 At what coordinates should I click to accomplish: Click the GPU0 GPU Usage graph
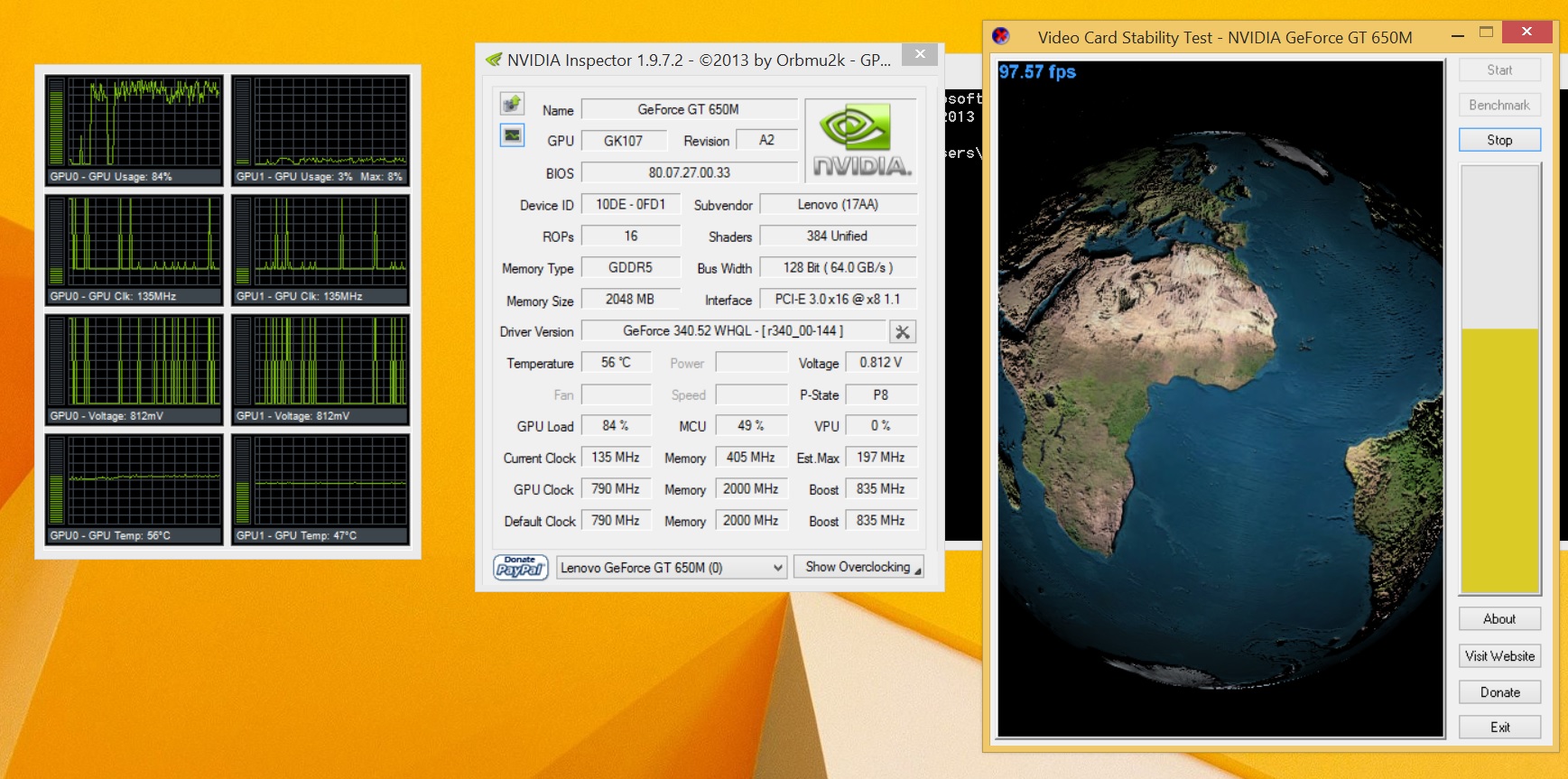pos(134,131)
